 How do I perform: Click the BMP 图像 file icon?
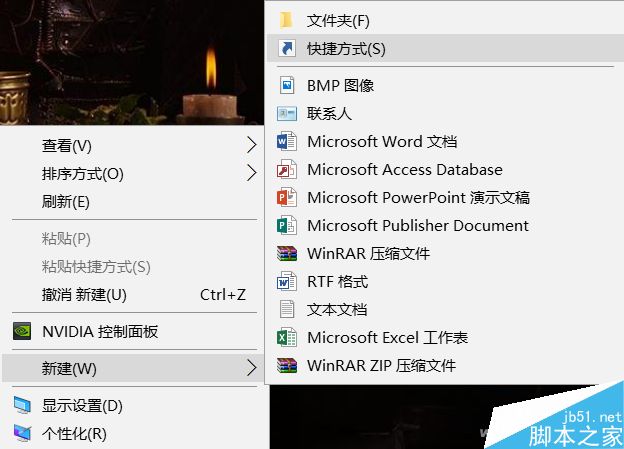coord(287,85)
